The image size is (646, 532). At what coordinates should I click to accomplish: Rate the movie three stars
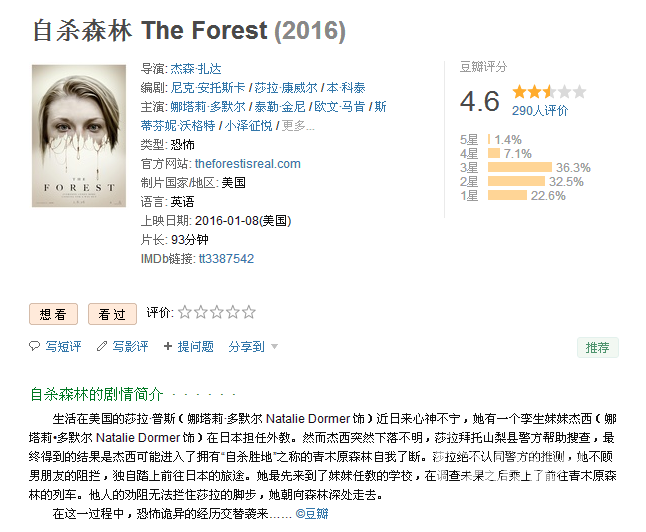click(217, 312)
